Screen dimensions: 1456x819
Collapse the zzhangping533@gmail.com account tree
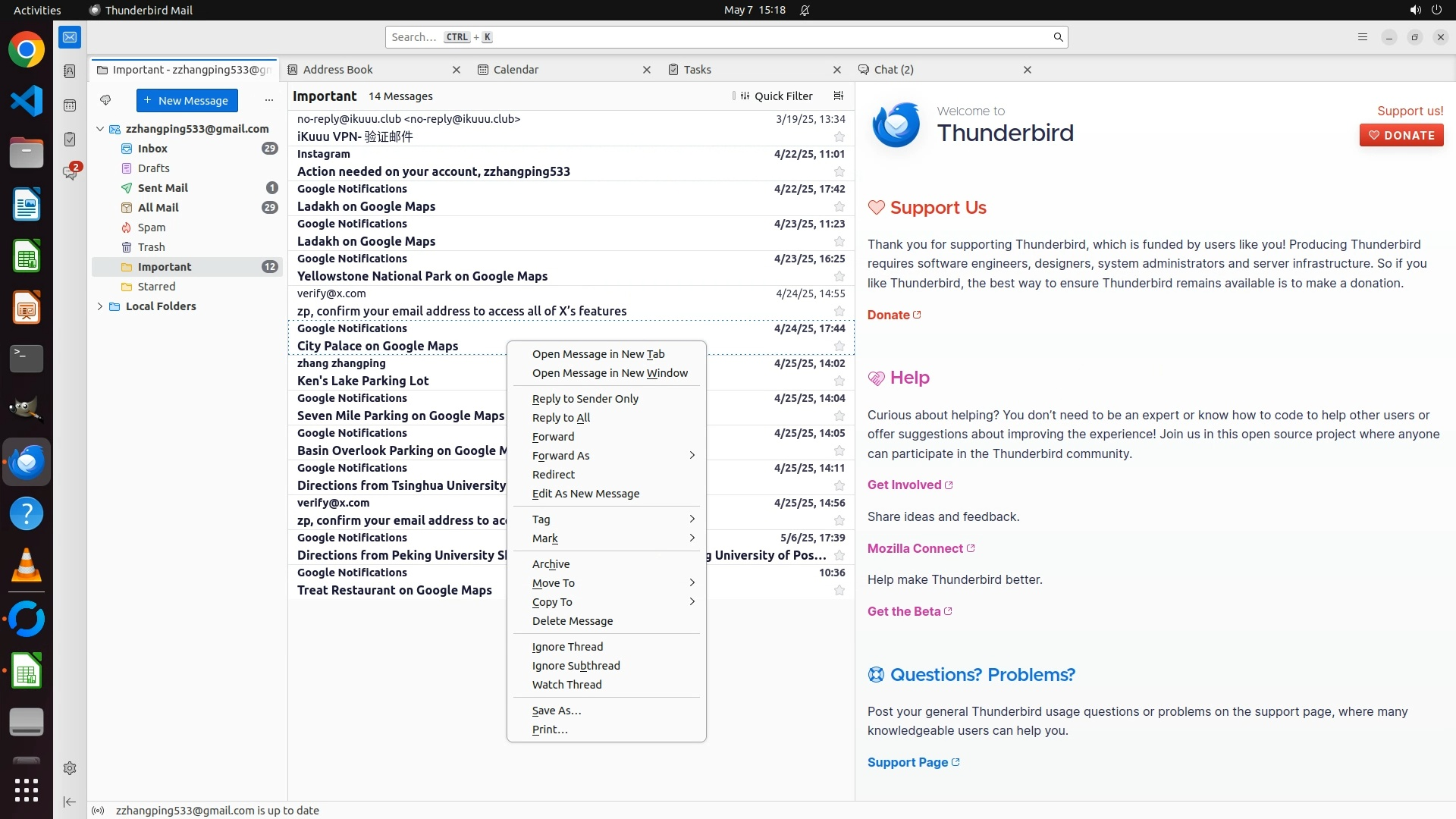[x=100, y=129]
